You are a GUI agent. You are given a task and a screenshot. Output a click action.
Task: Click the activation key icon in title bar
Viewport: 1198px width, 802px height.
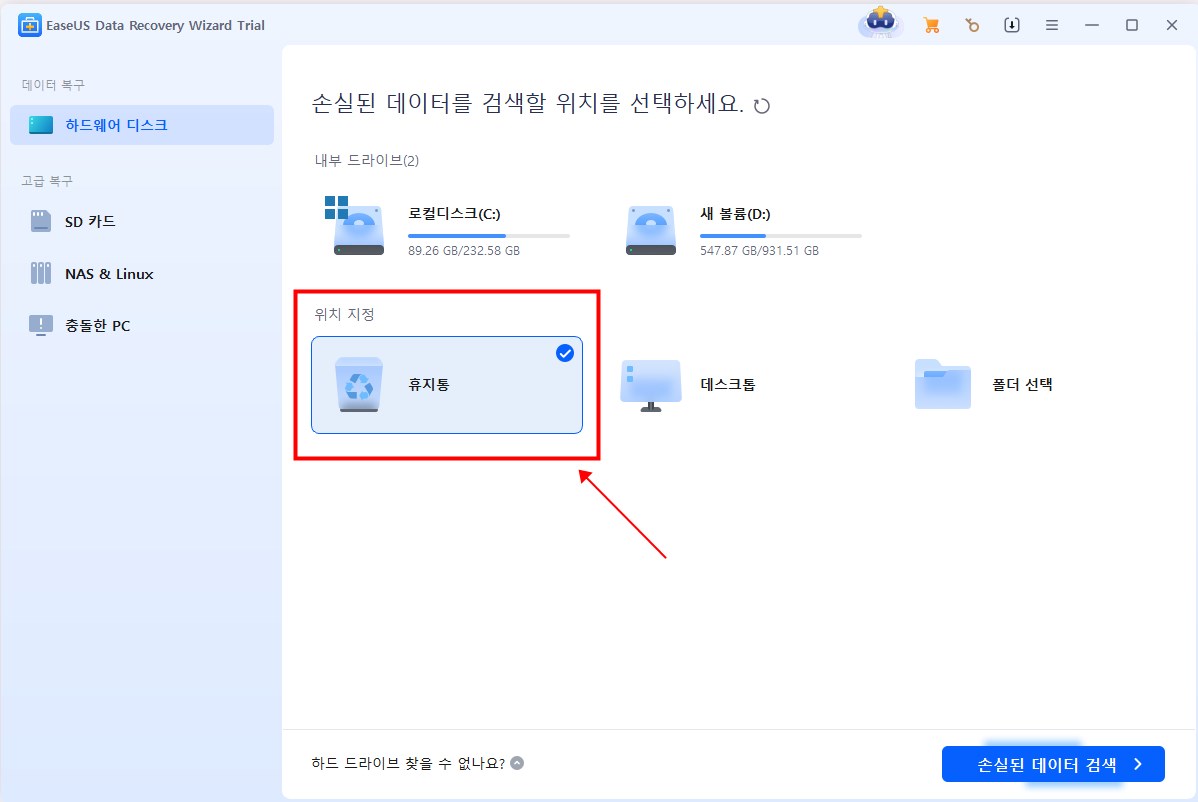[x=972, y=25]
